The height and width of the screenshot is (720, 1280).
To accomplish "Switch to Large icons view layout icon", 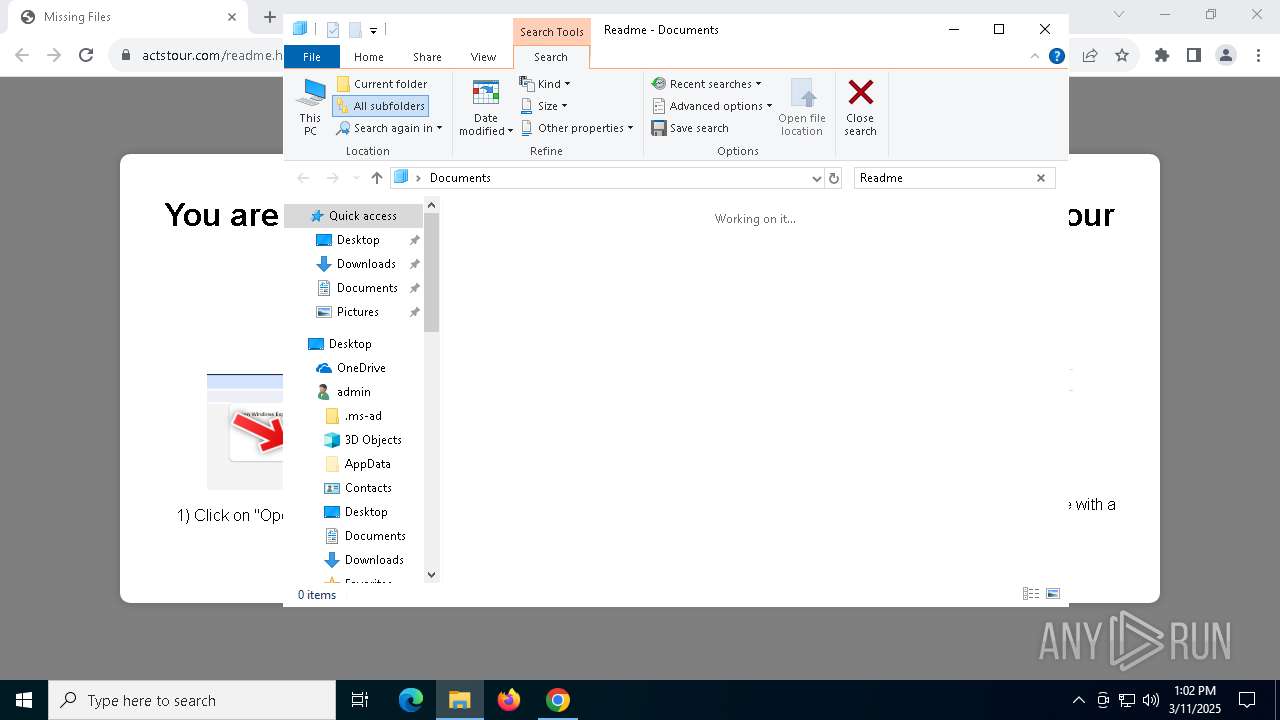I will coord(1053,594).
